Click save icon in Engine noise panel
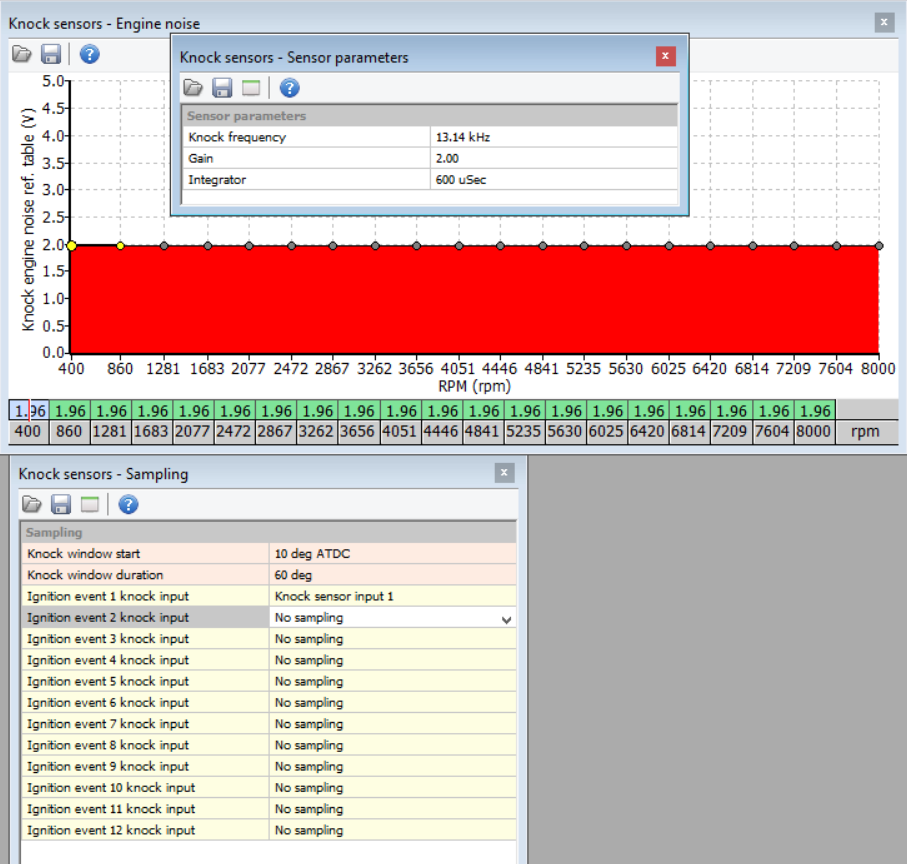Screen dimensions: 907x864 (x=51, y=54)
